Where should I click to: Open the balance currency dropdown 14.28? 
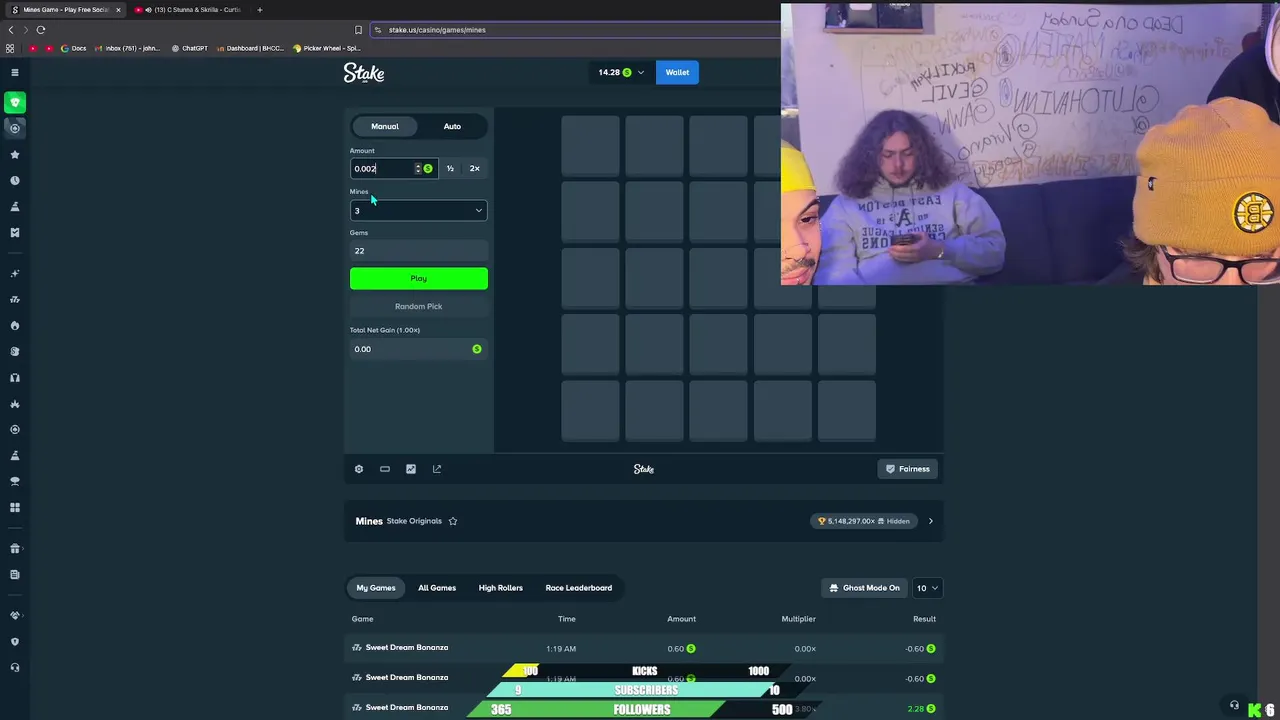click(x=621, y=72)
